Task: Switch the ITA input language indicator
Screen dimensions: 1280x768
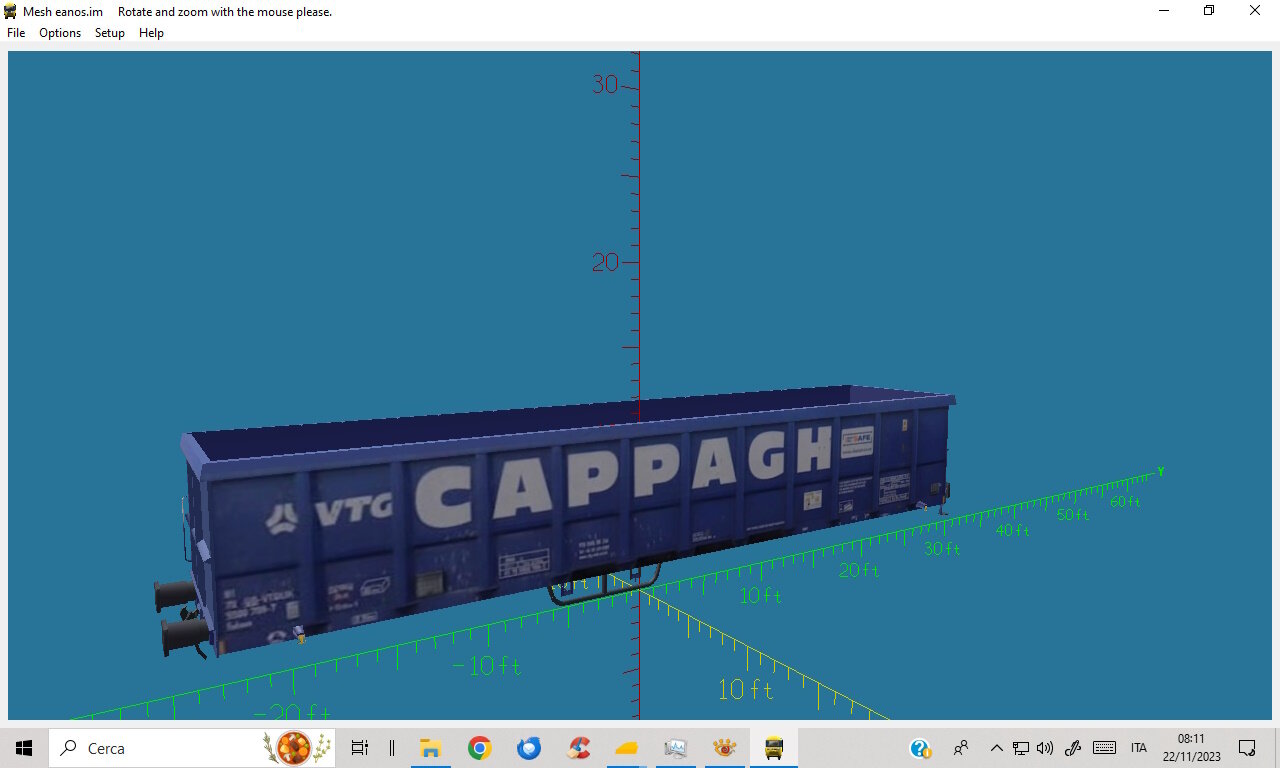Action: tap(1139, 748)
